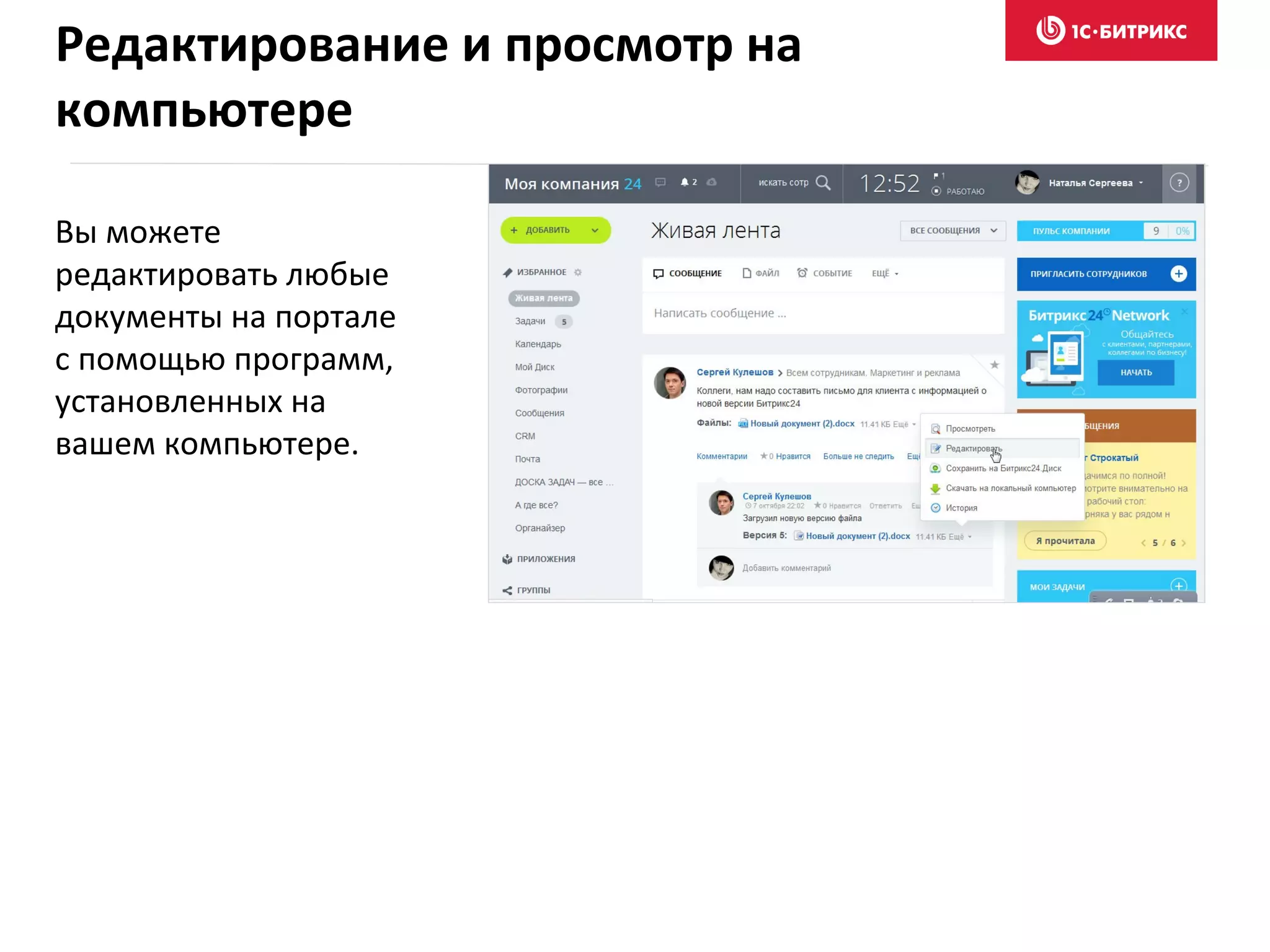Screen dimensions: 1270x952
Task: Open notifications bell showing 2
Action: [688, 182]
